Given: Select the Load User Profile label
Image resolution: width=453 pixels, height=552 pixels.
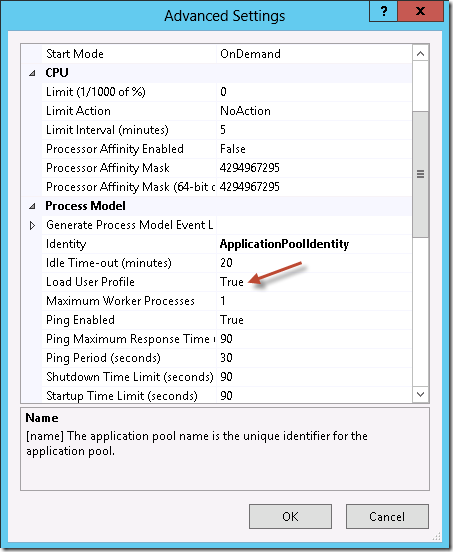Looking at the screenshot, I should pos(90,282).
